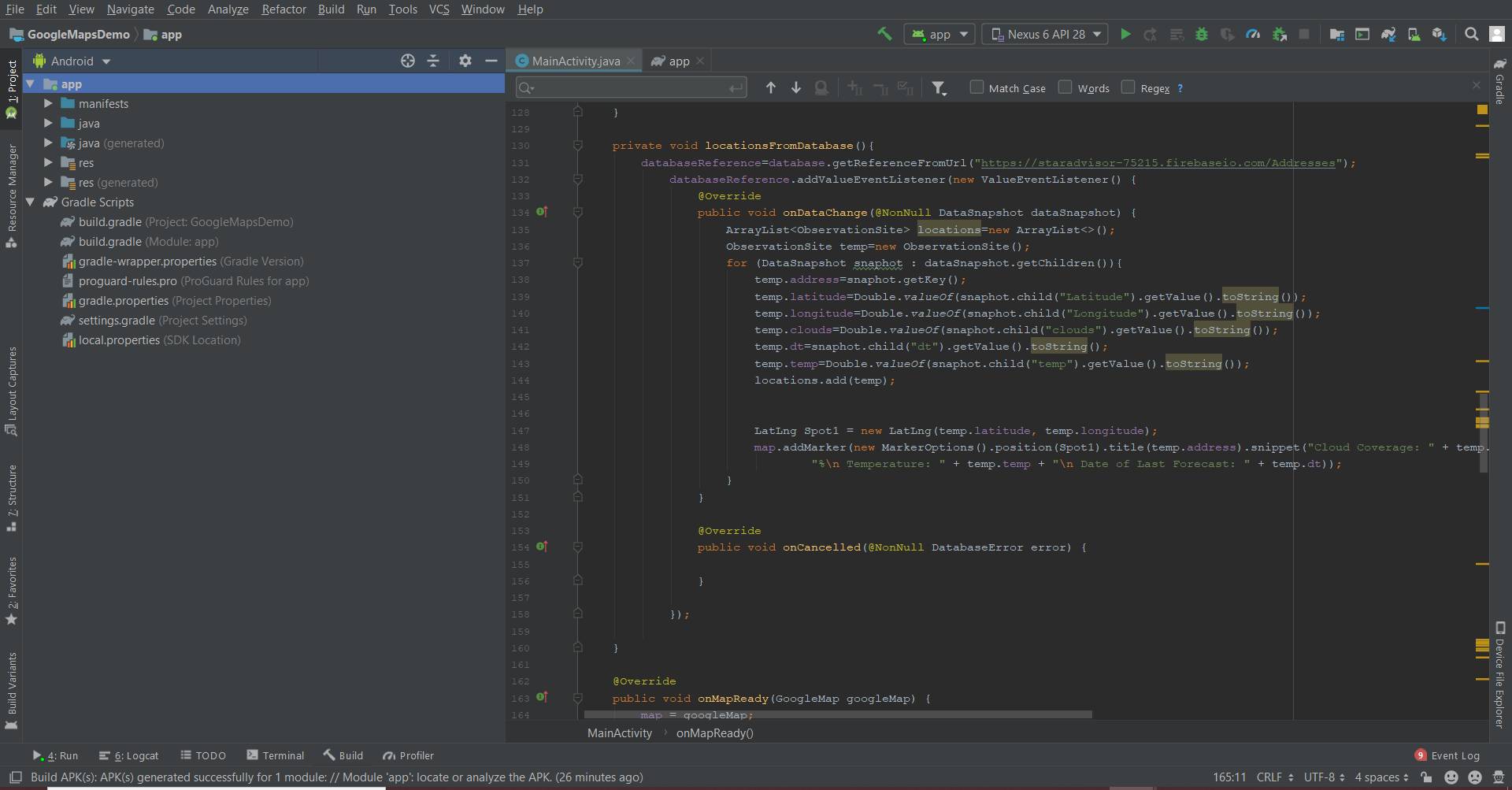Click the Make Project hammer icon
Image resolution: width=1512 pixels, height=790 pixels.
point(884,34)
